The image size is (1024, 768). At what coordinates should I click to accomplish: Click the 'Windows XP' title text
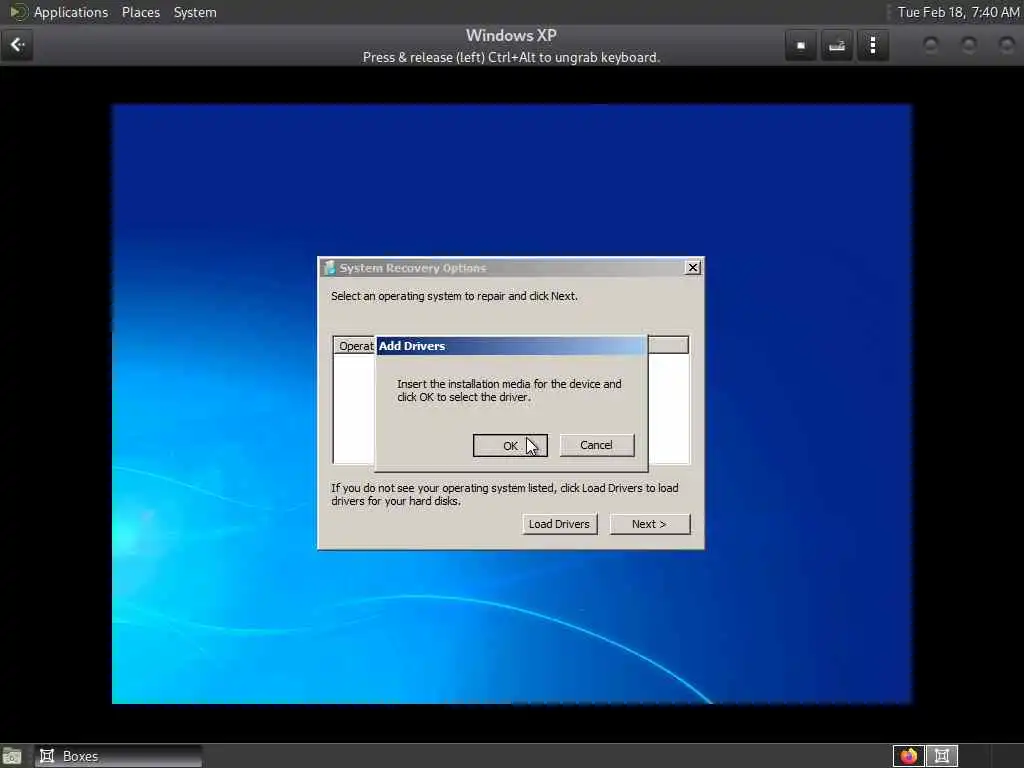(511, 36)
